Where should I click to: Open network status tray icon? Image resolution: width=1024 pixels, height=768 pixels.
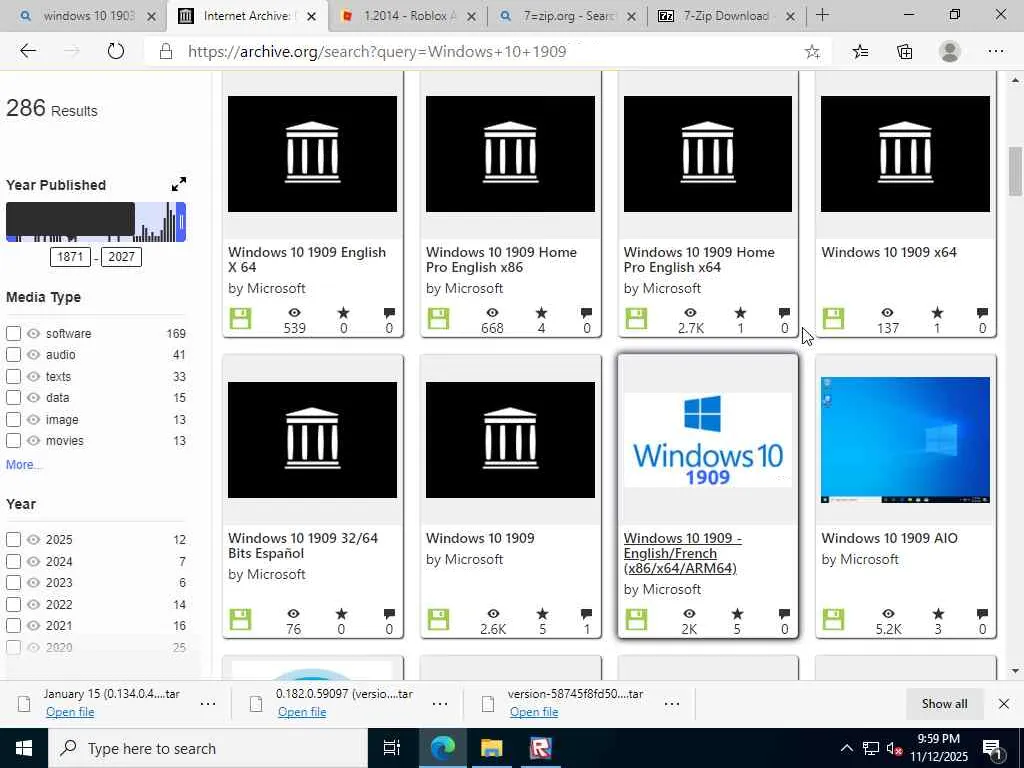871,748
